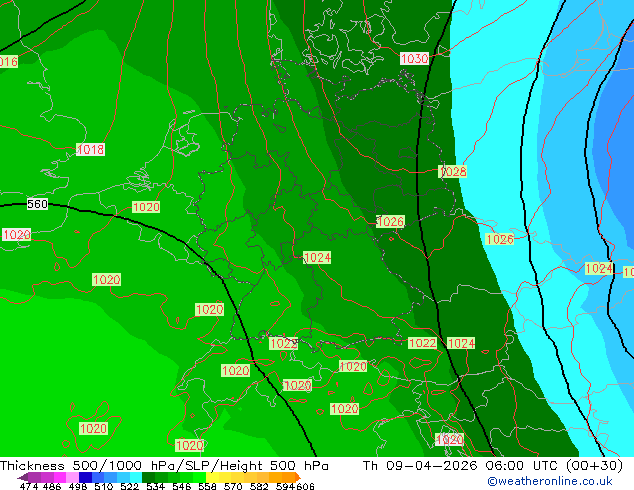
Task: Click the 1024 label beside 1022
Action: (x=461, y=343)
